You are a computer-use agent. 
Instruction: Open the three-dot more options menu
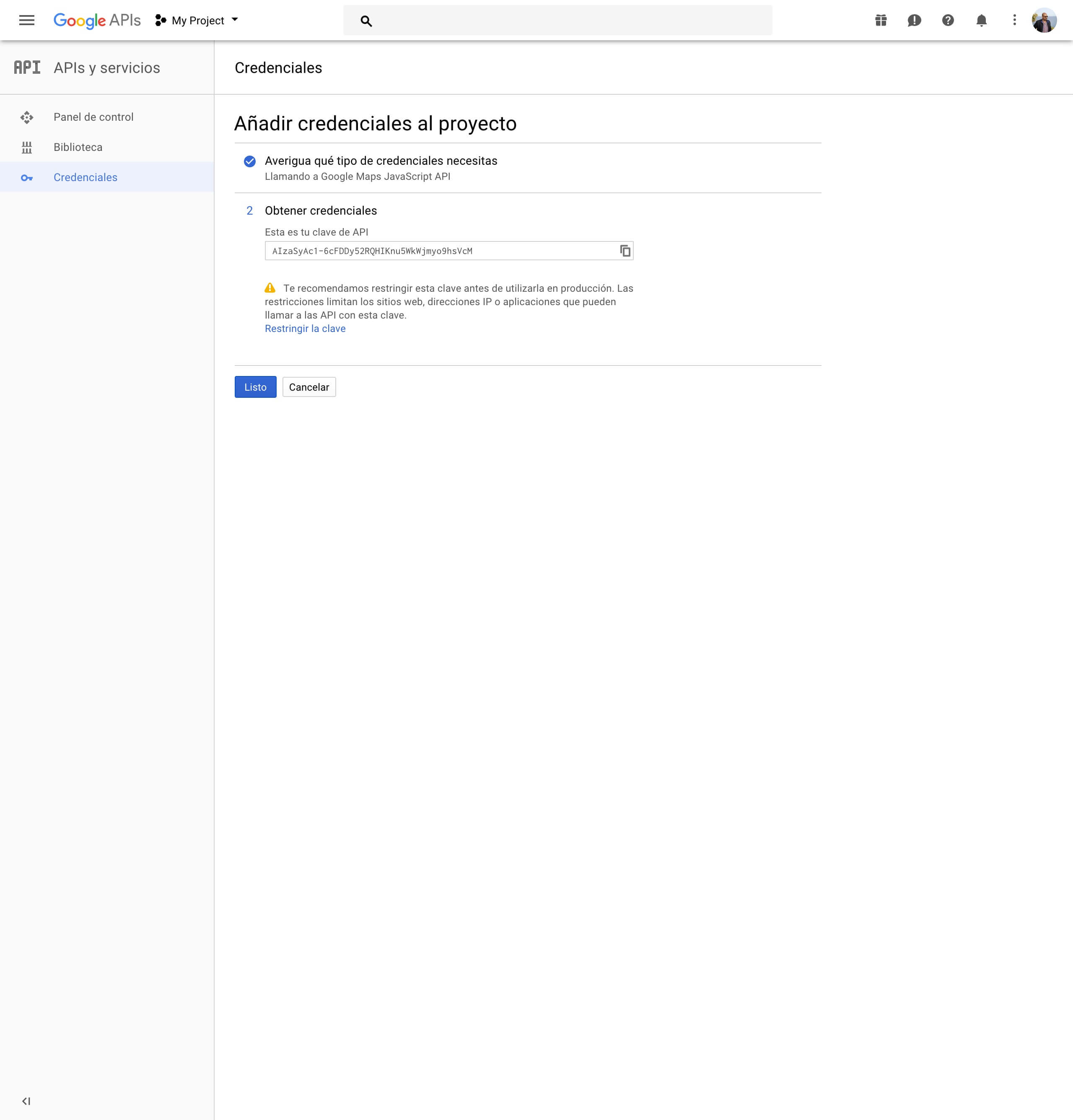pos(1014,21)
